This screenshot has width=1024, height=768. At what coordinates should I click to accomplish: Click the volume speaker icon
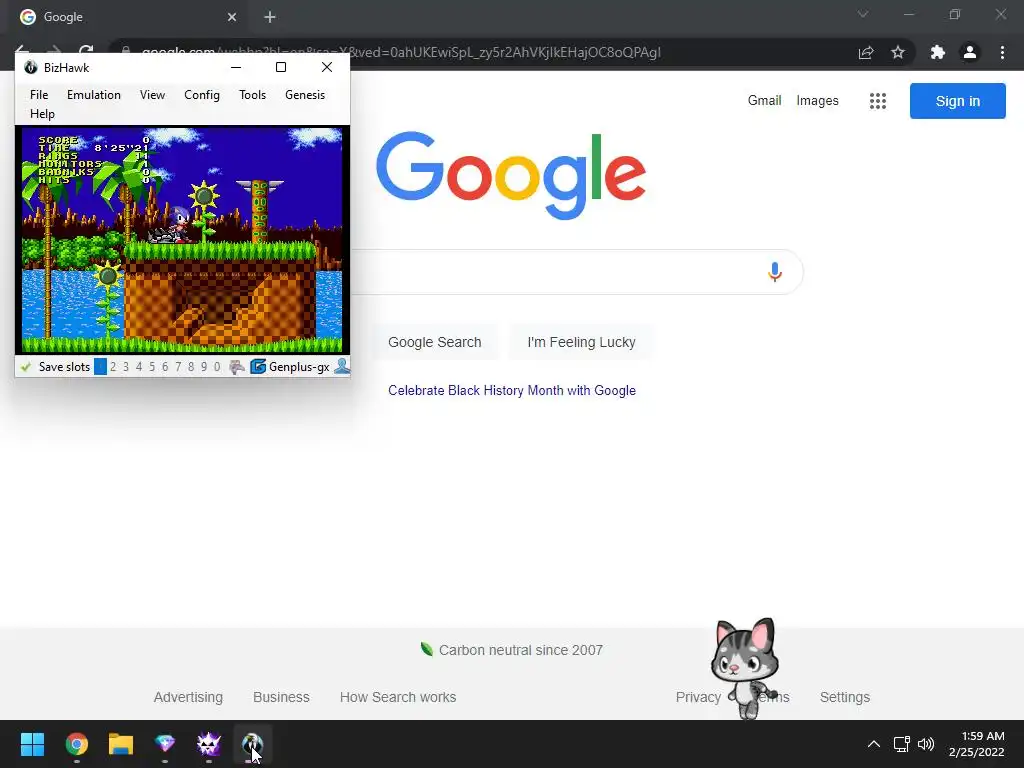point(925,744)
